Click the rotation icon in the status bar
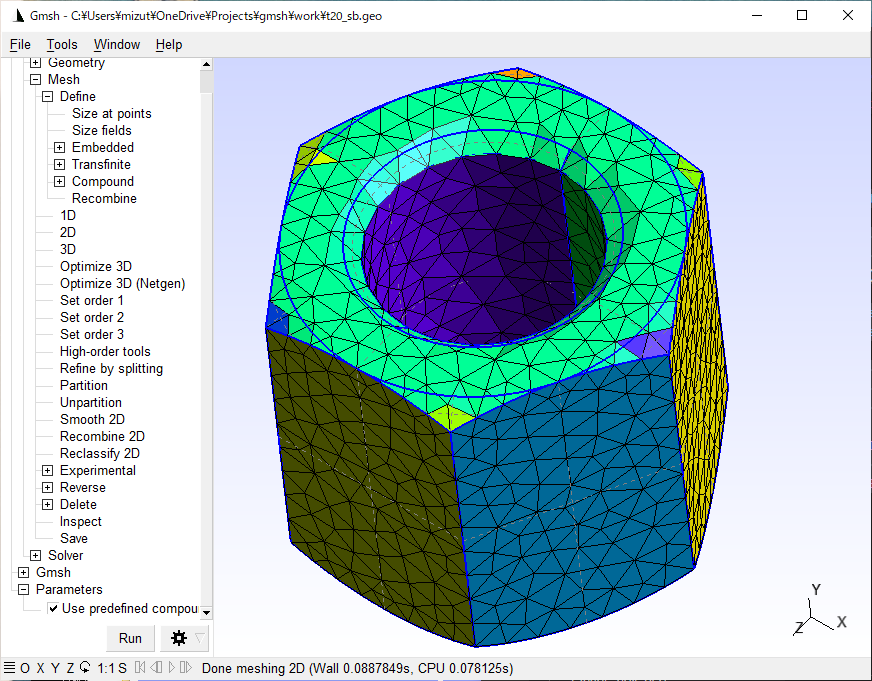The image size is (872, 681). click(x=85, y=668)
